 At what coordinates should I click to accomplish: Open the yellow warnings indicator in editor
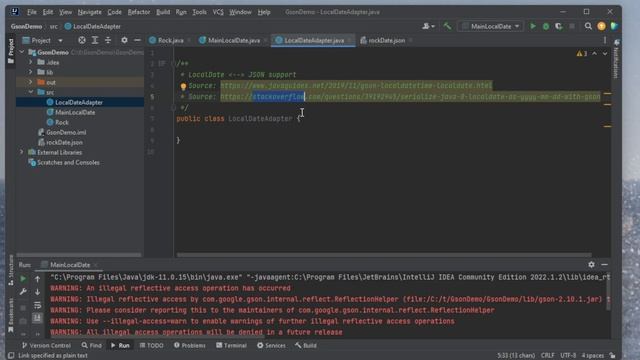[x=582, y=53]
